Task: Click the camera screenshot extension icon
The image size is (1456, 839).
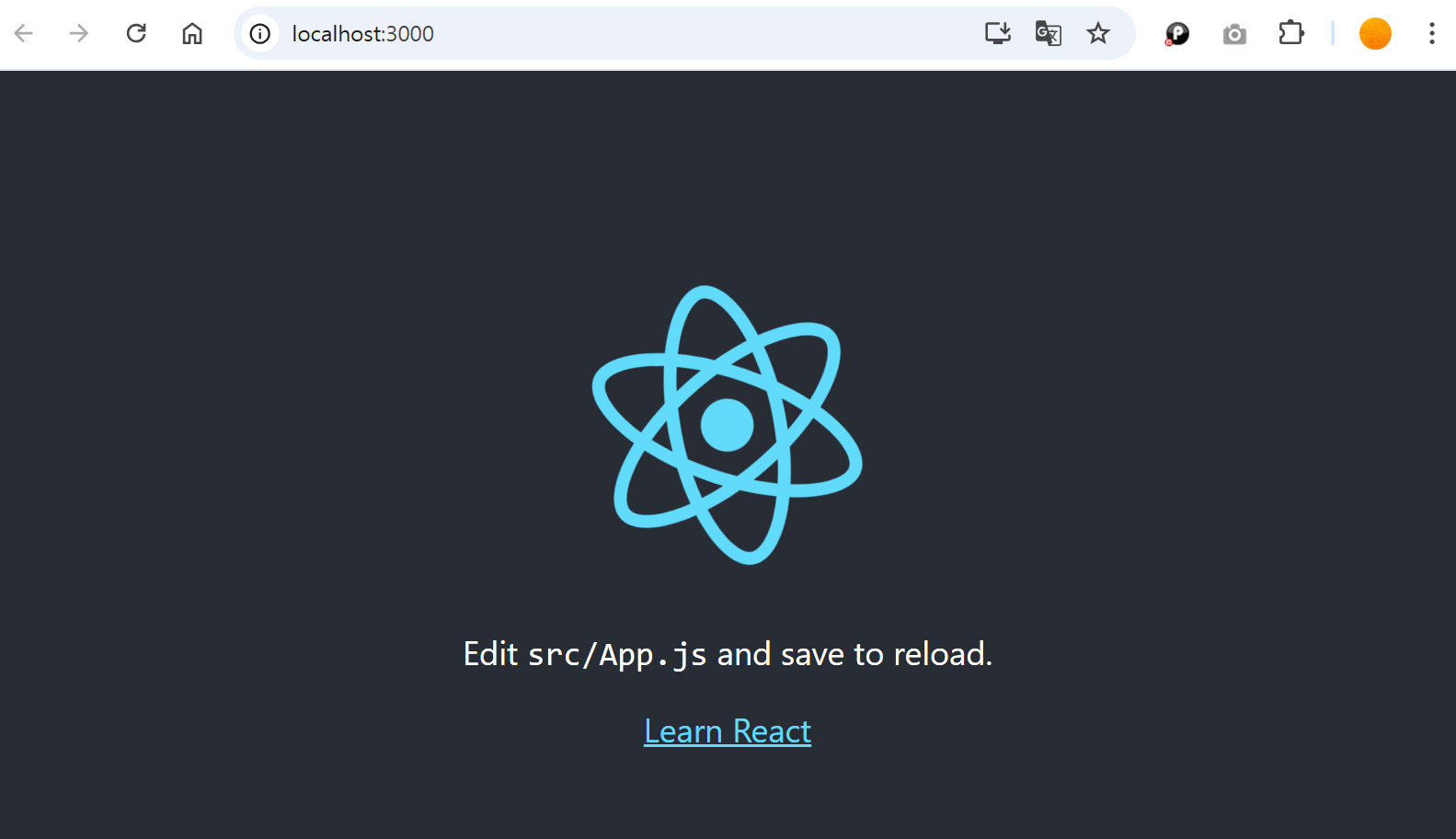Action: point(1234,34)
